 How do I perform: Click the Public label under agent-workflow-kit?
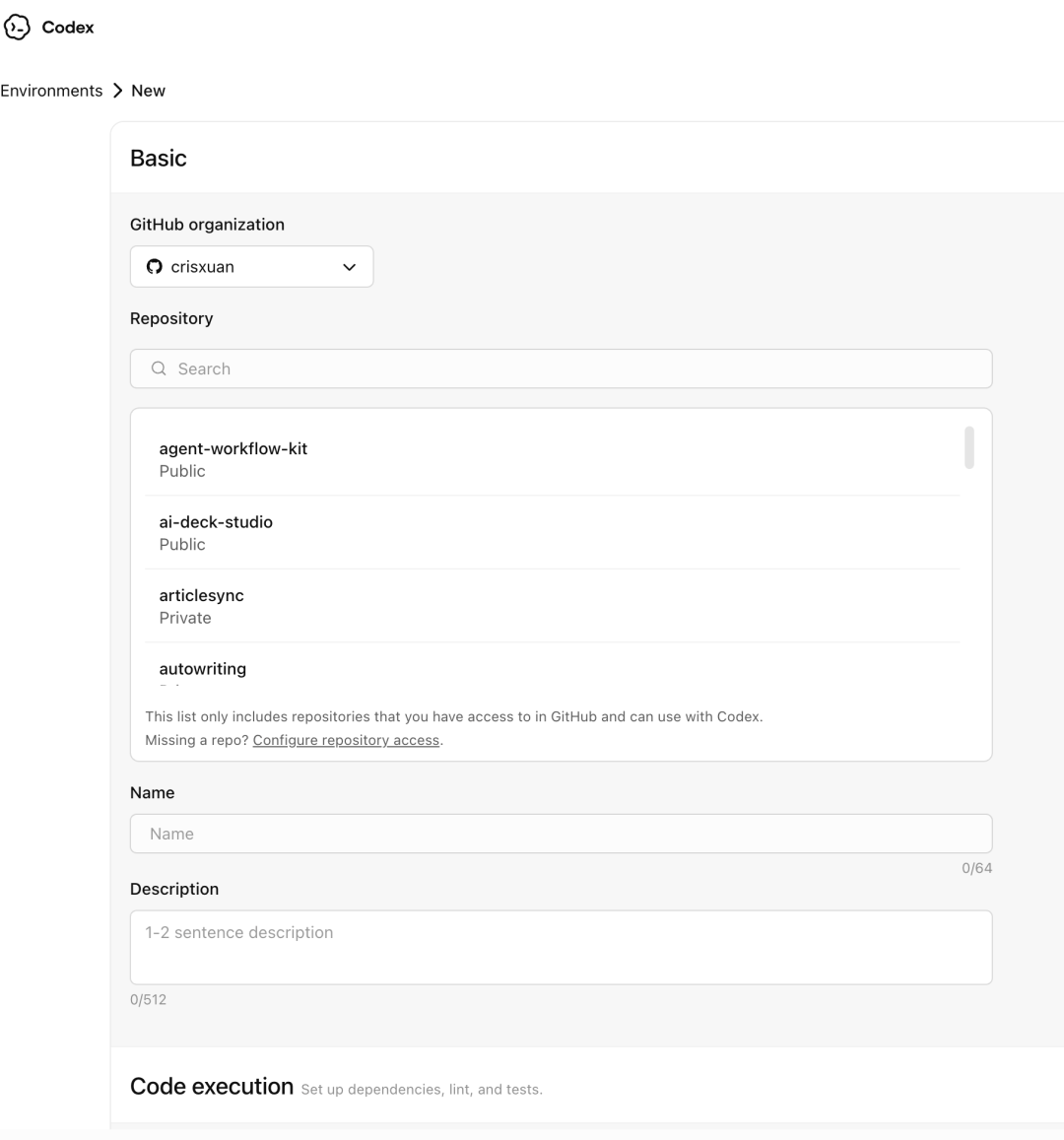[182, 471]
